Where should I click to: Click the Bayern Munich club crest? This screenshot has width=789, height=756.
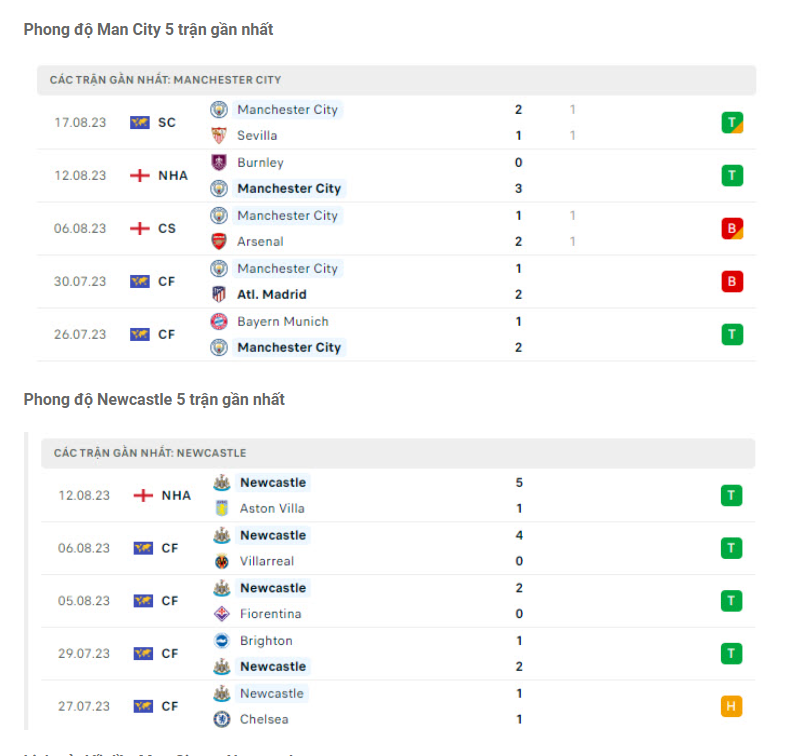point(219,322)
